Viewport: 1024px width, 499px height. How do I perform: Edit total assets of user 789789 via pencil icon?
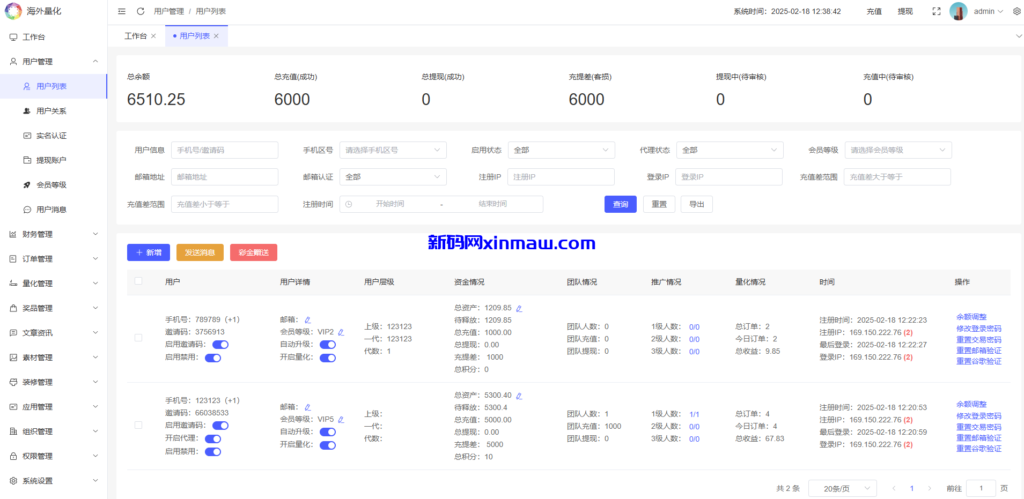[x=519, y=308]
